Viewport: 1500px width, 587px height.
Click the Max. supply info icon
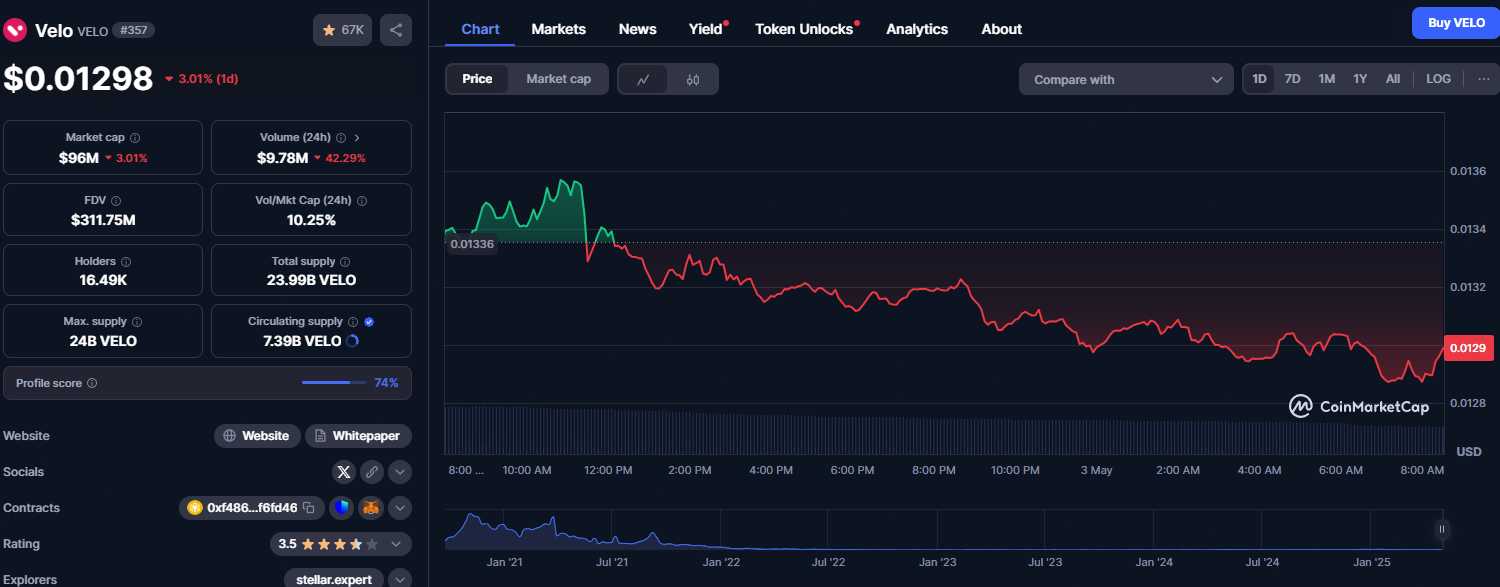point(137,322)
